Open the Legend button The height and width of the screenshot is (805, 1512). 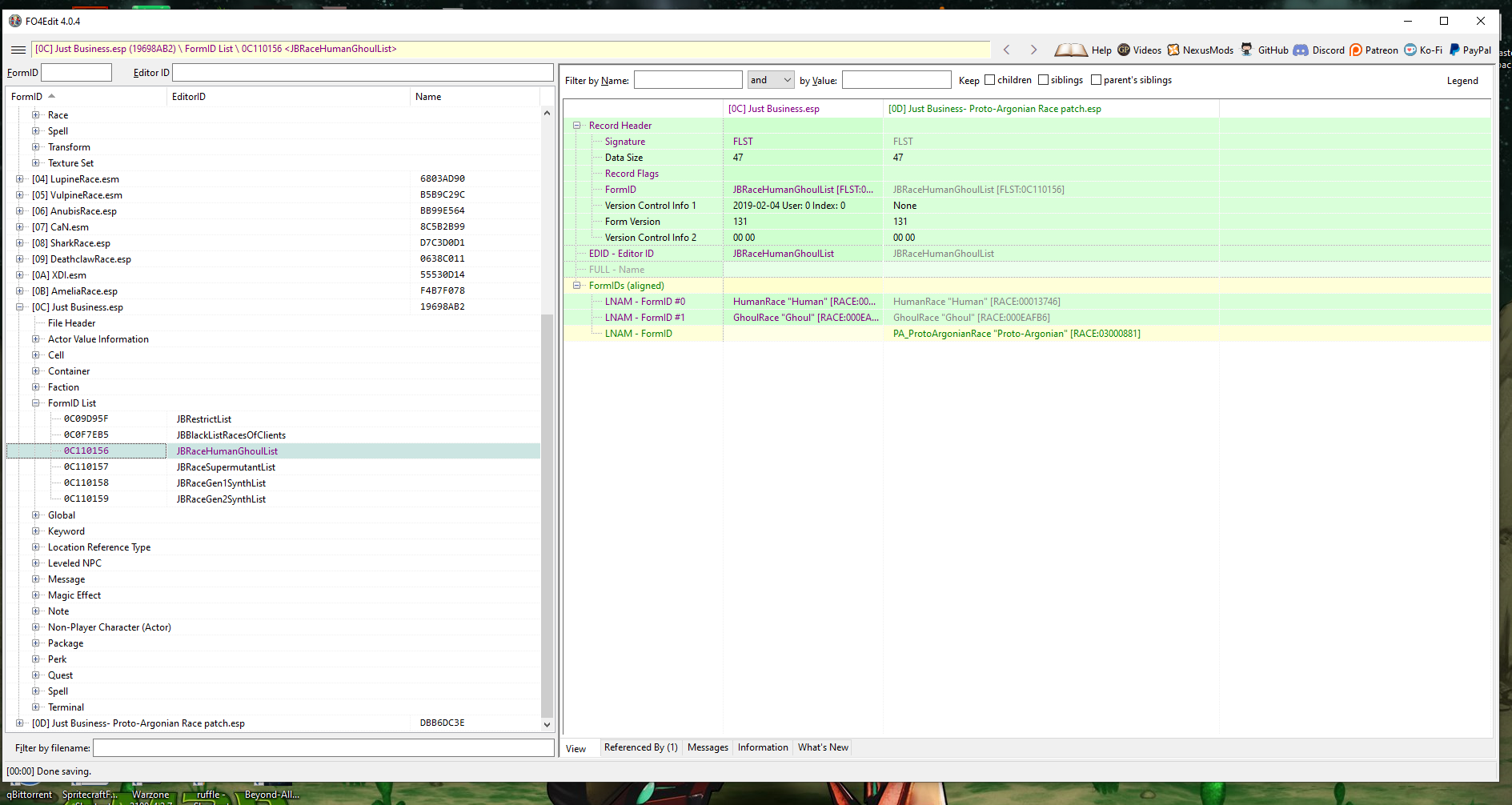coord(1462,81)
